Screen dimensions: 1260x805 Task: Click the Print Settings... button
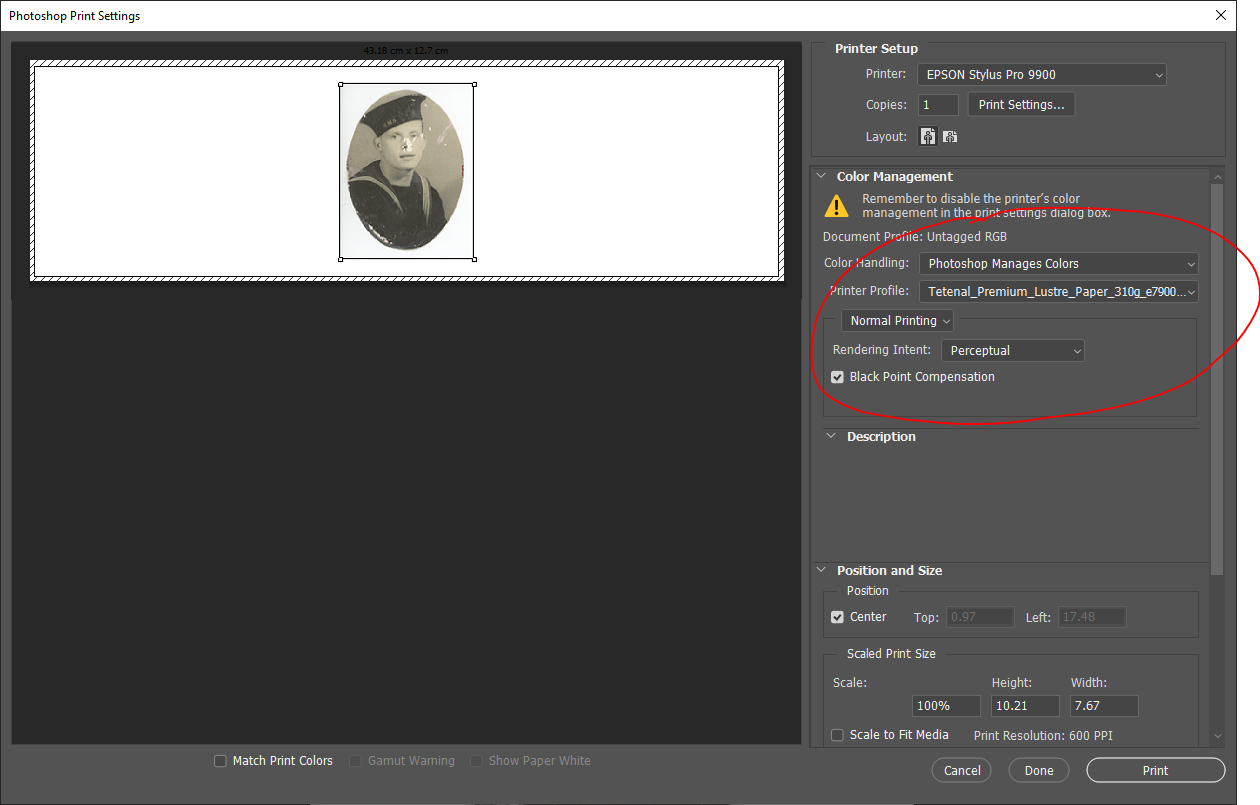[1021, 105]
